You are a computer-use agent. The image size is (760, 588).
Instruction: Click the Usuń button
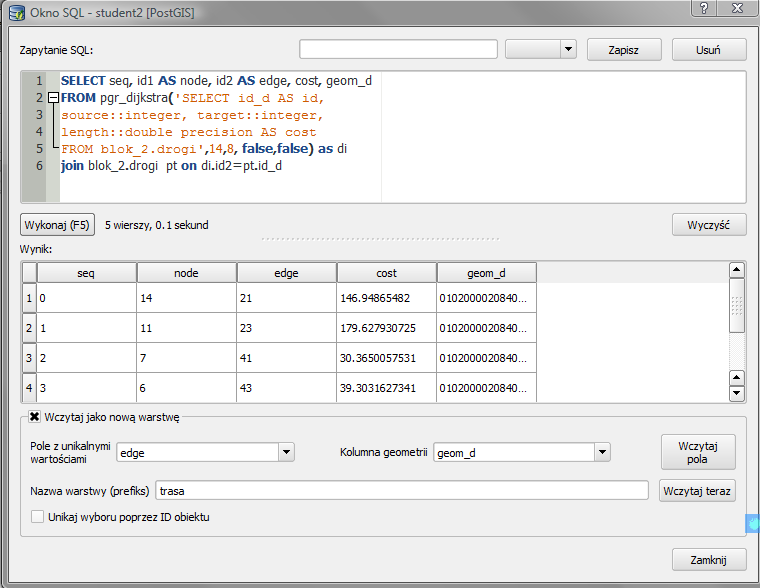click(x=709, y=50)
